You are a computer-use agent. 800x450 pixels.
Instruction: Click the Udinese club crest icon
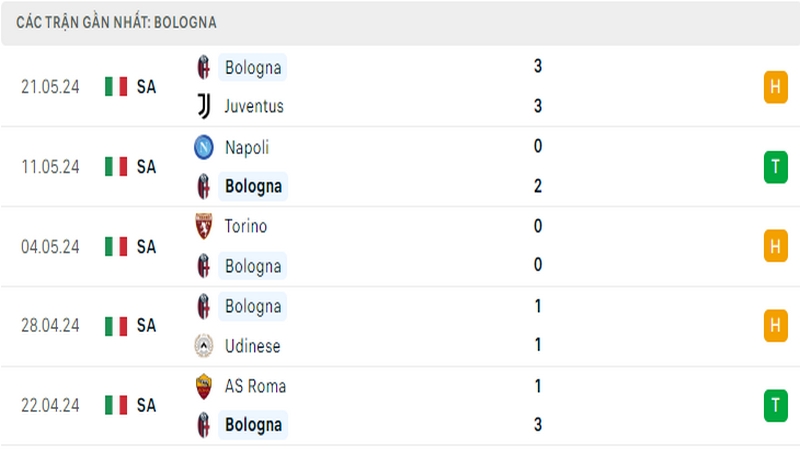204,345
